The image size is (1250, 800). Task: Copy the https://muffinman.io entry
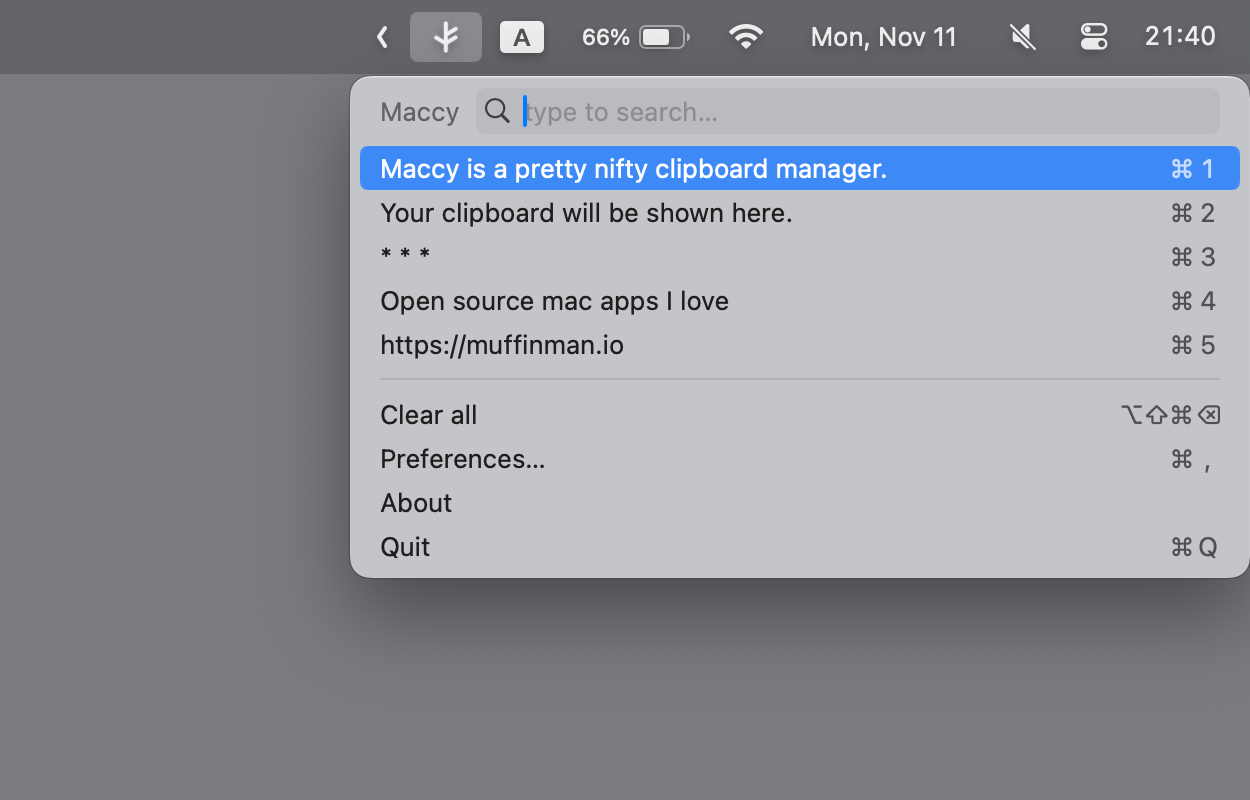tap(800, 345)
